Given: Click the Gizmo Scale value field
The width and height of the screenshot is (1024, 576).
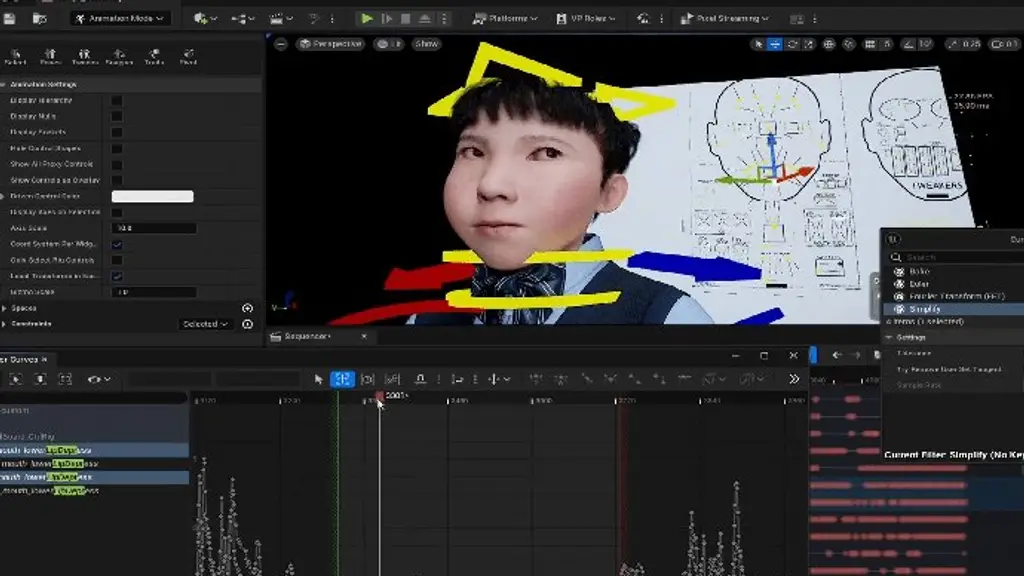Looking at the screenshot, I should tap(153, 292).
